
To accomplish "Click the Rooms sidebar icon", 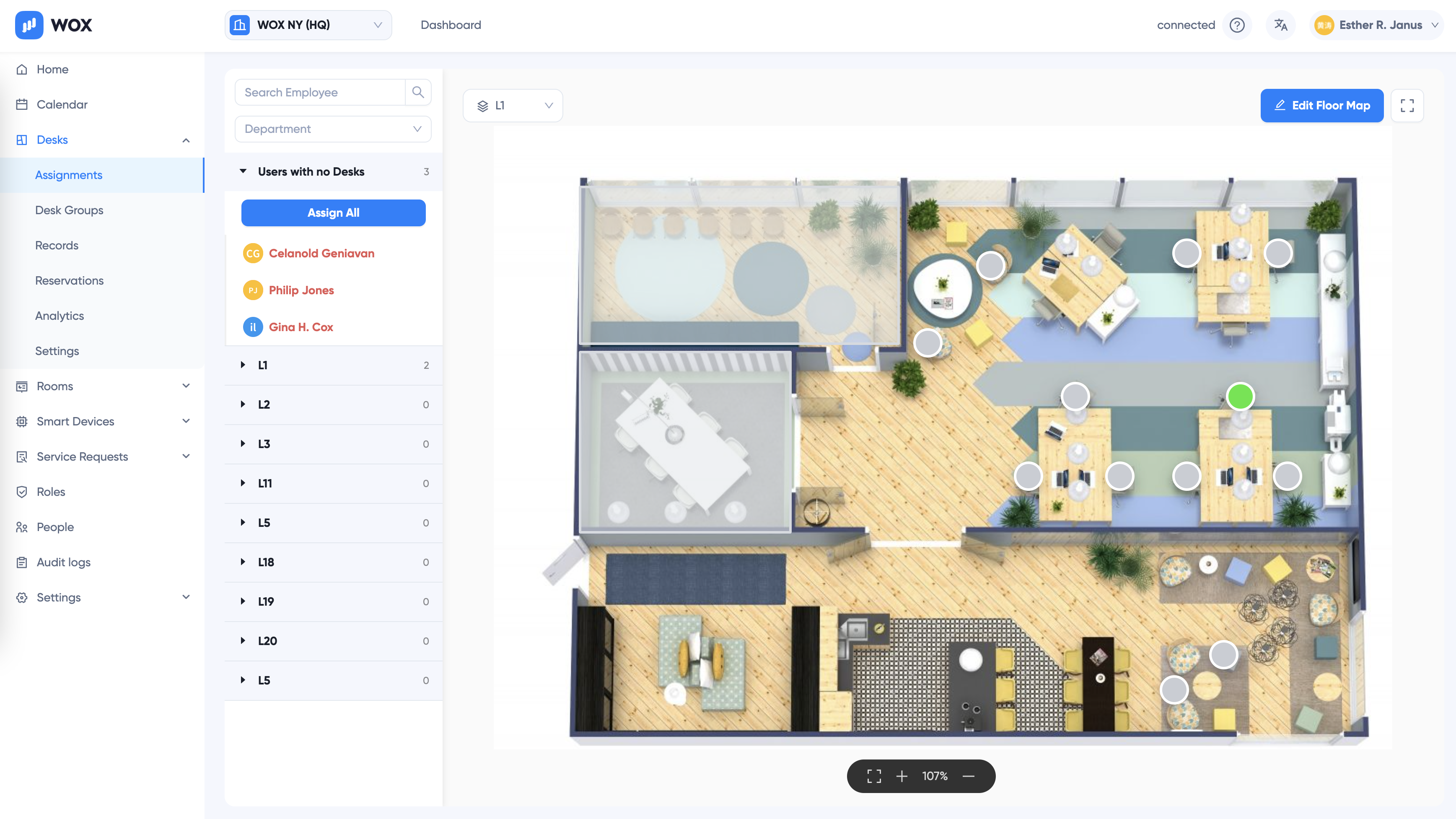I will pos(22,386).
